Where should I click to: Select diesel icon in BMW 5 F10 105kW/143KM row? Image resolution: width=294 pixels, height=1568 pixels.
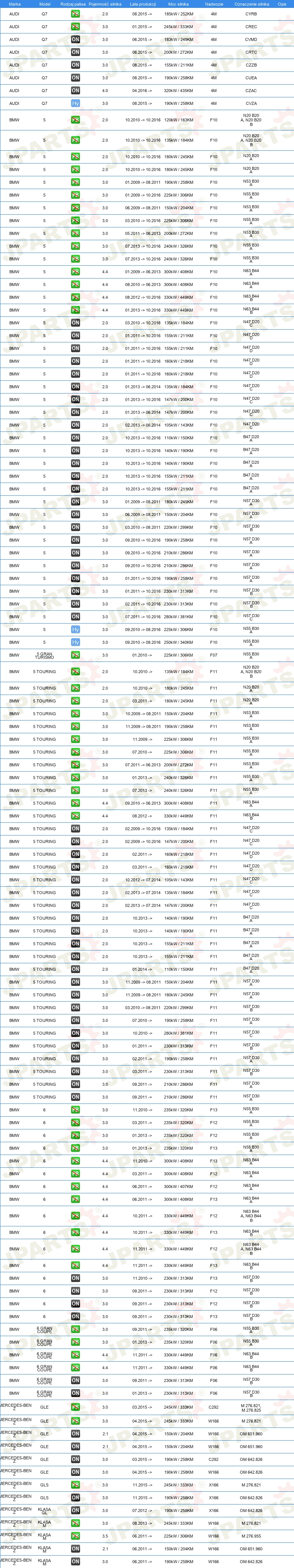pos(76,425)
